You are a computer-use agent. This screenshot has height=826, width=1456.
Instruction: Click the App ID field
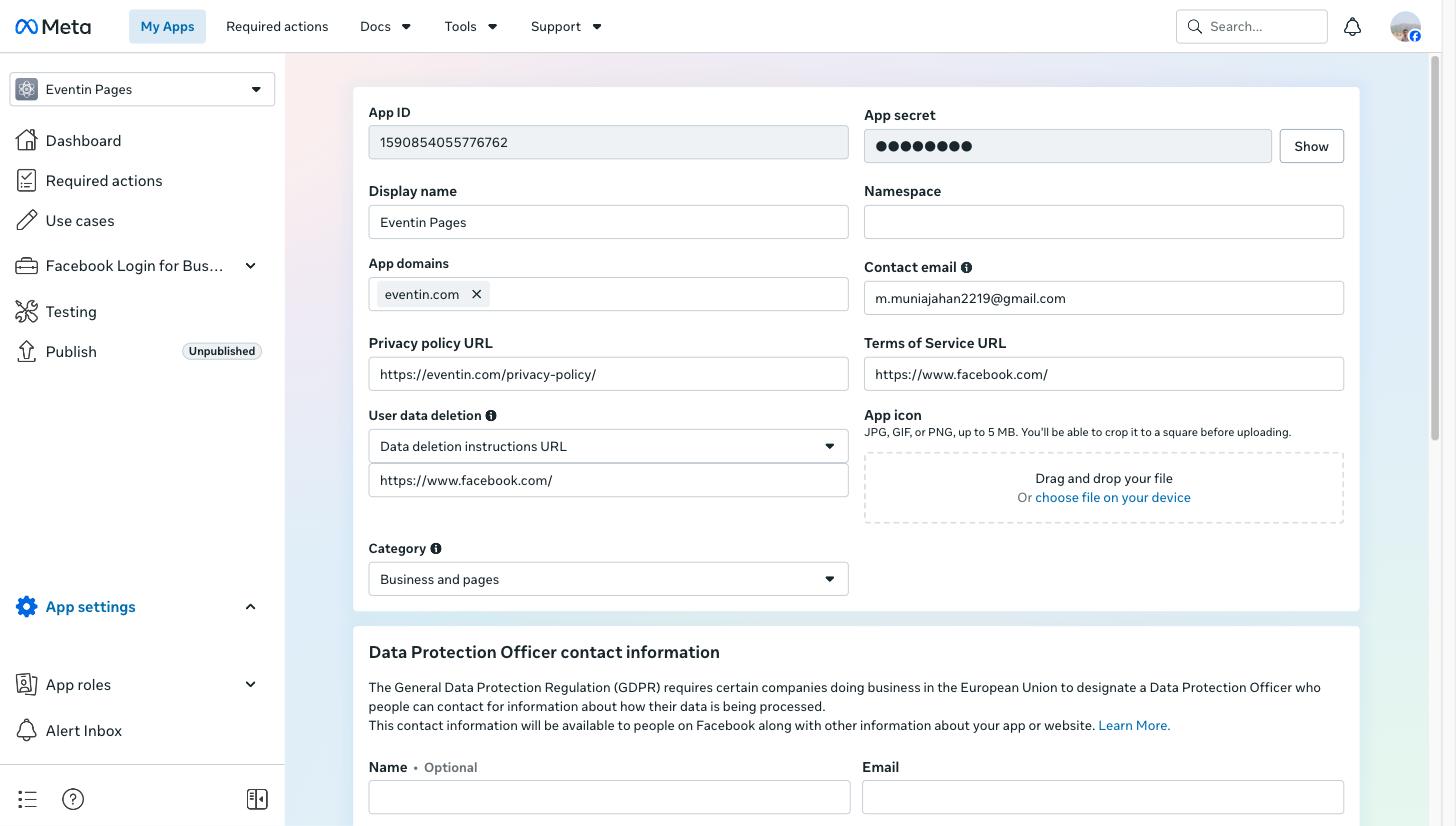[608, 142]
